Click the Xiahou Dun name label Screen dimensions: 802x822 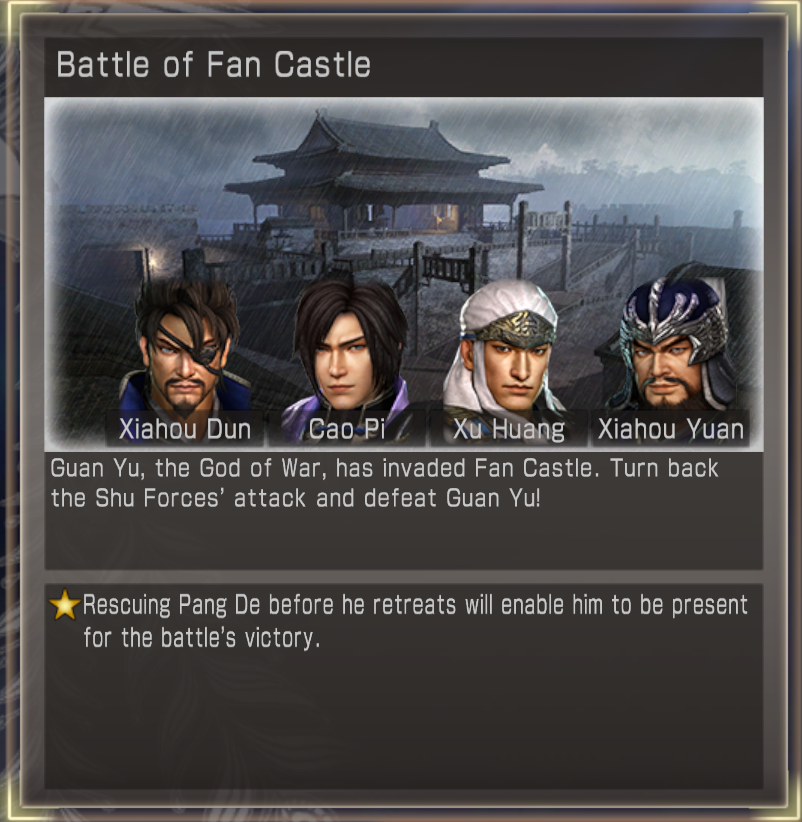coord(185,429)
